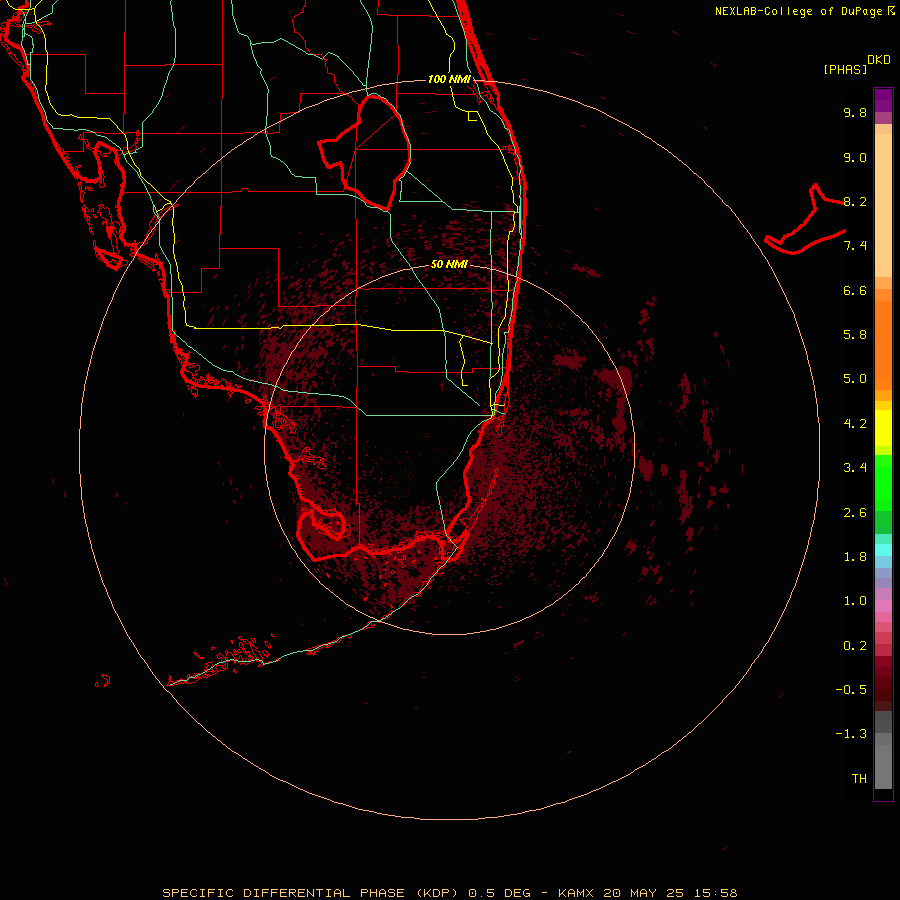Viewport: 900px width, 900px height.
Task: Click the bright green color scale band
Action: (883, 483)
